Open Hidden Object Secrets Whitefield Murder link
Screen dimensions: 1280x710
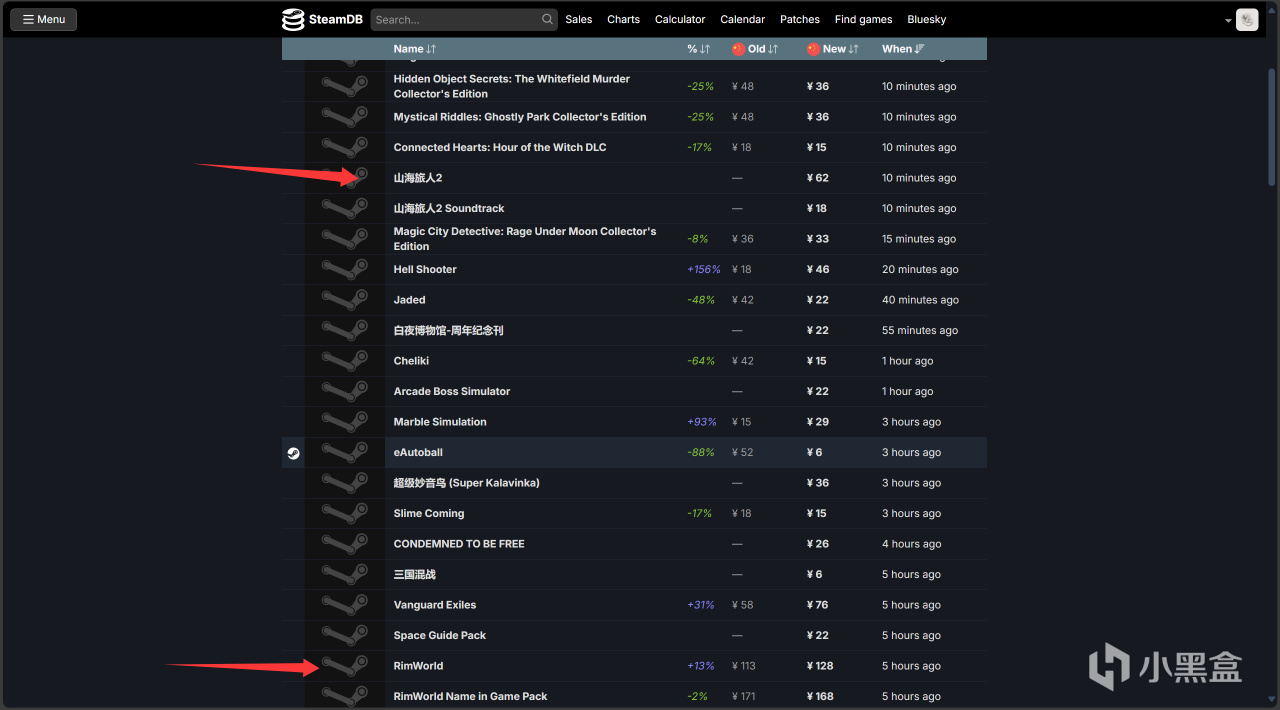(512, 86)
